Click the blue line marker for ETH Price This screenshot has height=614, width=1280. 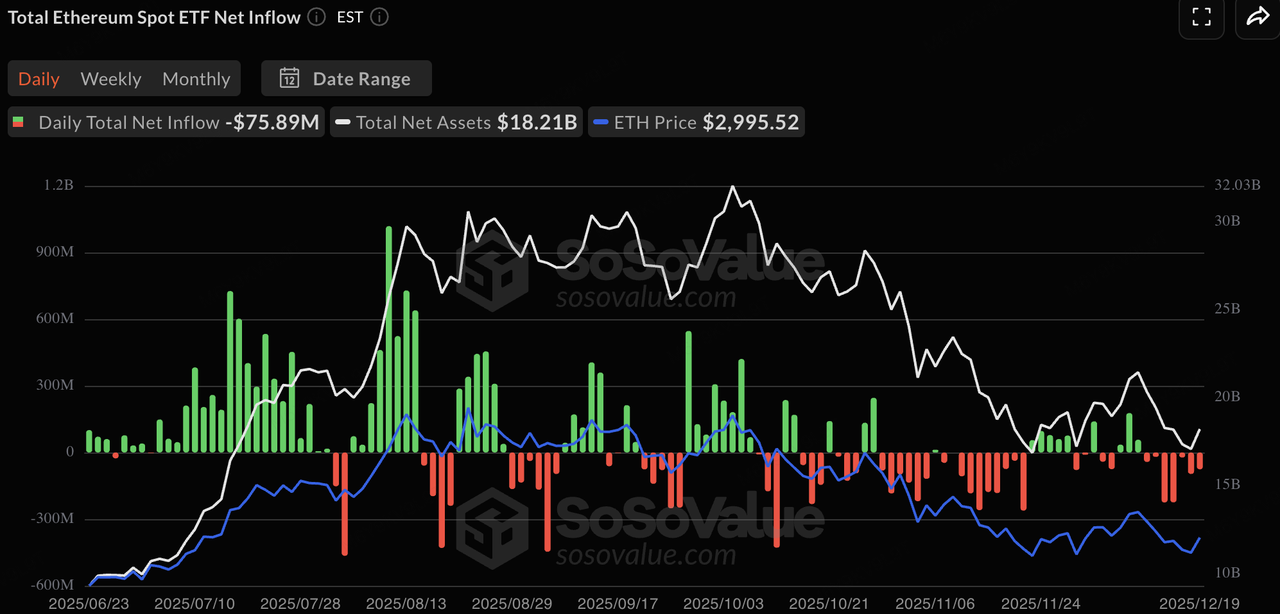[x=601, y=123]
